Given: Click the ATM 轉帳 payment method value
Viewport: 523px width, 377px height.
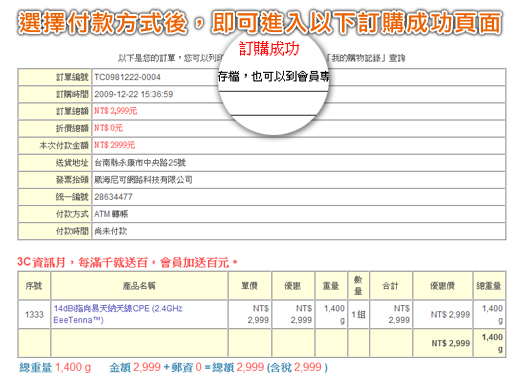Looking at the screenshot, I should (111, 214).
